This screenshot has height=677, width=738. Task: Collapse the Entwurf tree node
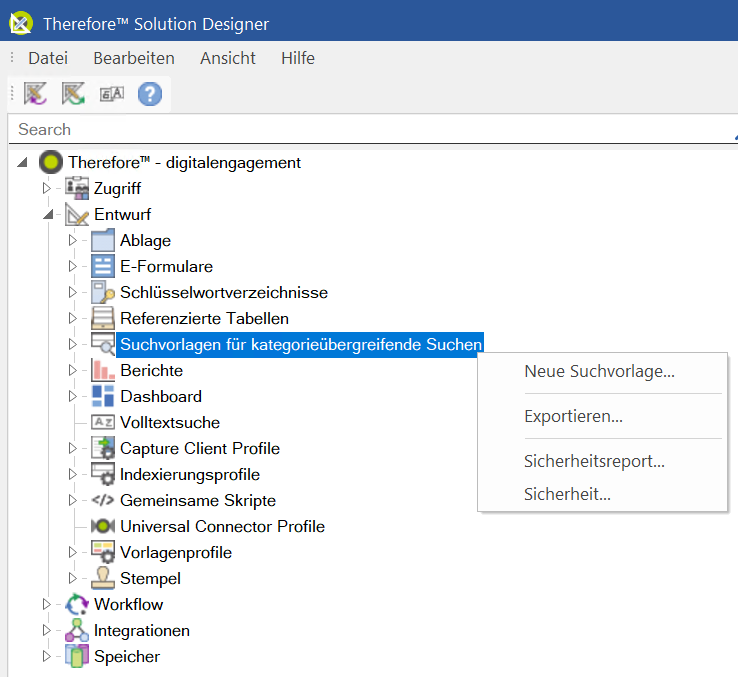pyautogui.click(x=48, y=214)
